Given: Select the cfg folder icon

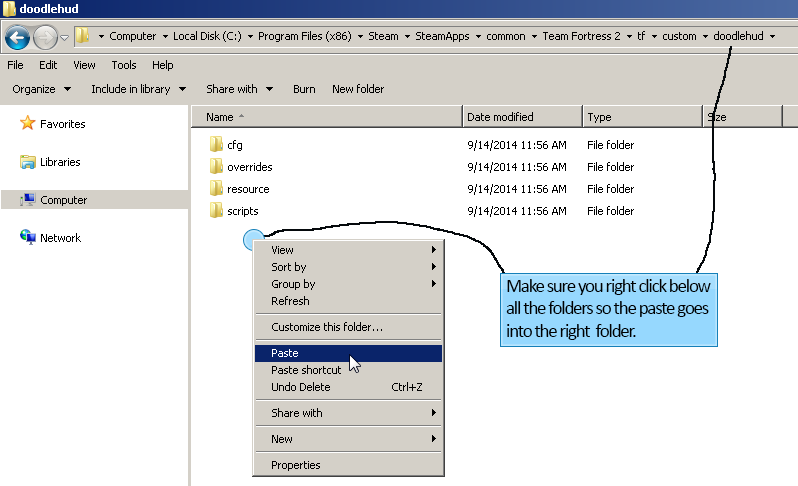Looking at the screenshot, I should (216, 145).
